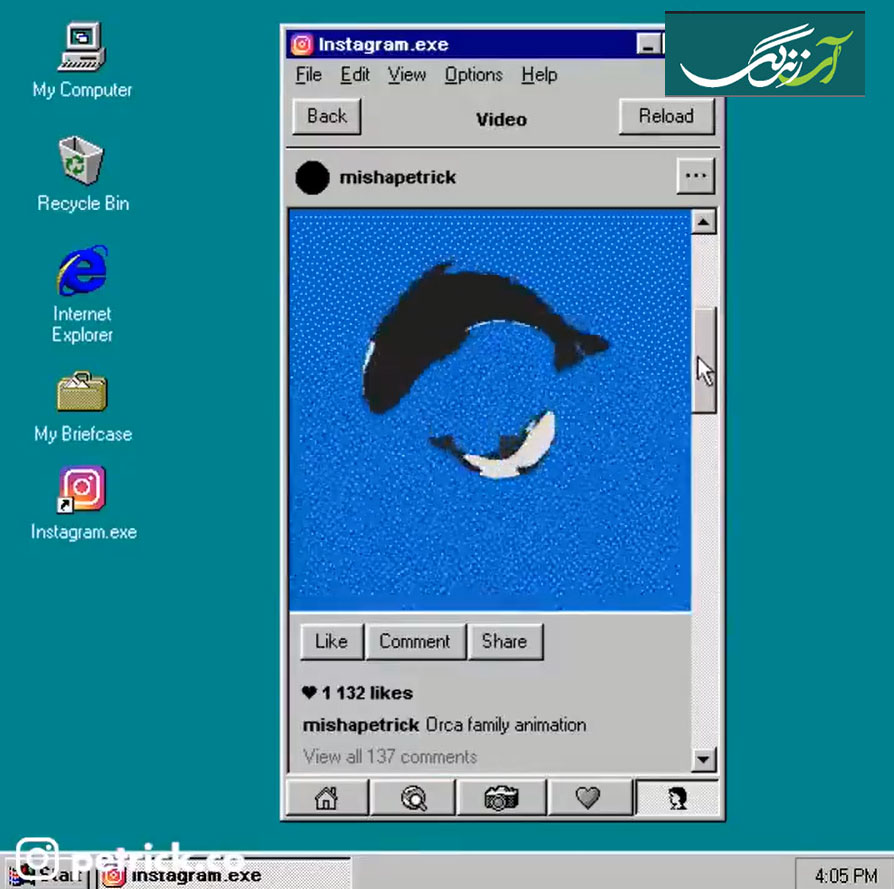The width and height of the screenshot is (894, 889).
Task: Open the View menu
Action: coord(407,75)
